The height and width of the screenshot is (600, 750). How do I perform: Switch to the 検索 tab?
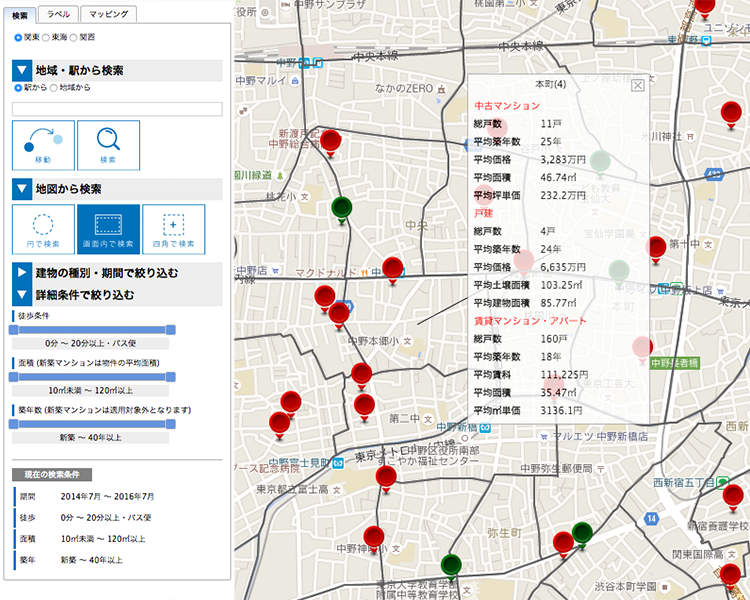(x=20, y=15)
